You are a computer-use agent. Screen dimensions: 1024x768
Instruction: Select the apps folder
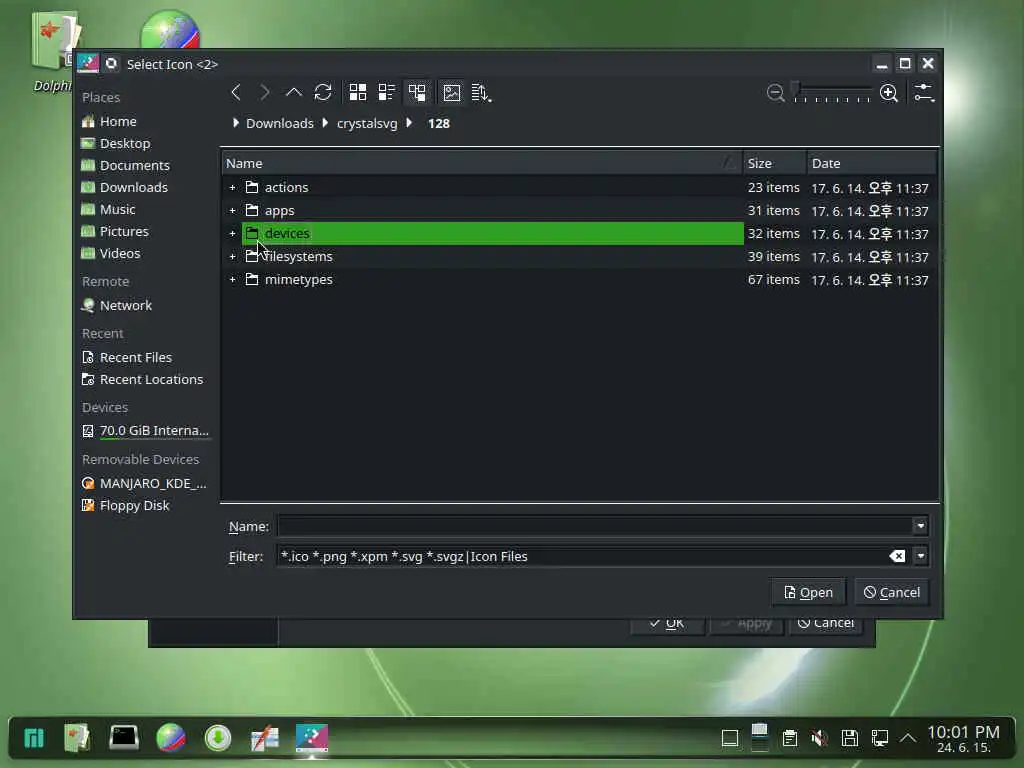pos(280,210)
